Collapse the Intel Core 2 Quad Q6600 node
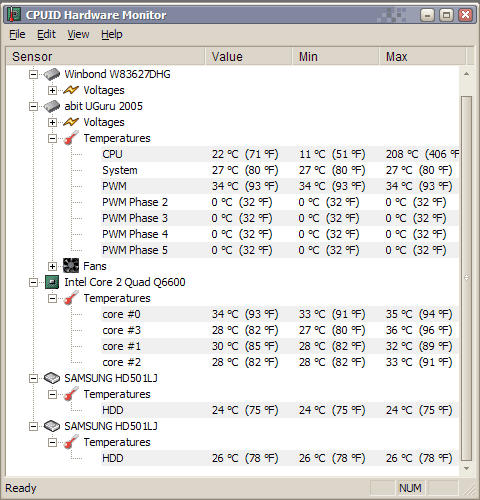Screen dimensions: 480x500 [33, 282]
